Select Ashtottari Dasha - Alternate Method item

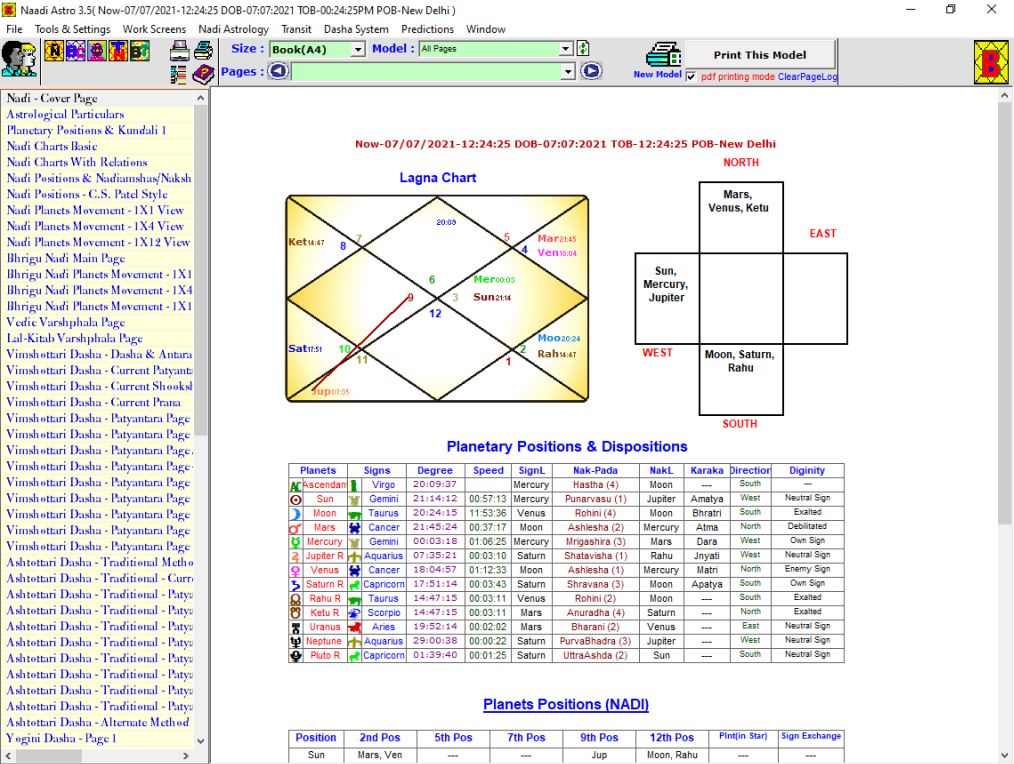click(x=98, y=723)
